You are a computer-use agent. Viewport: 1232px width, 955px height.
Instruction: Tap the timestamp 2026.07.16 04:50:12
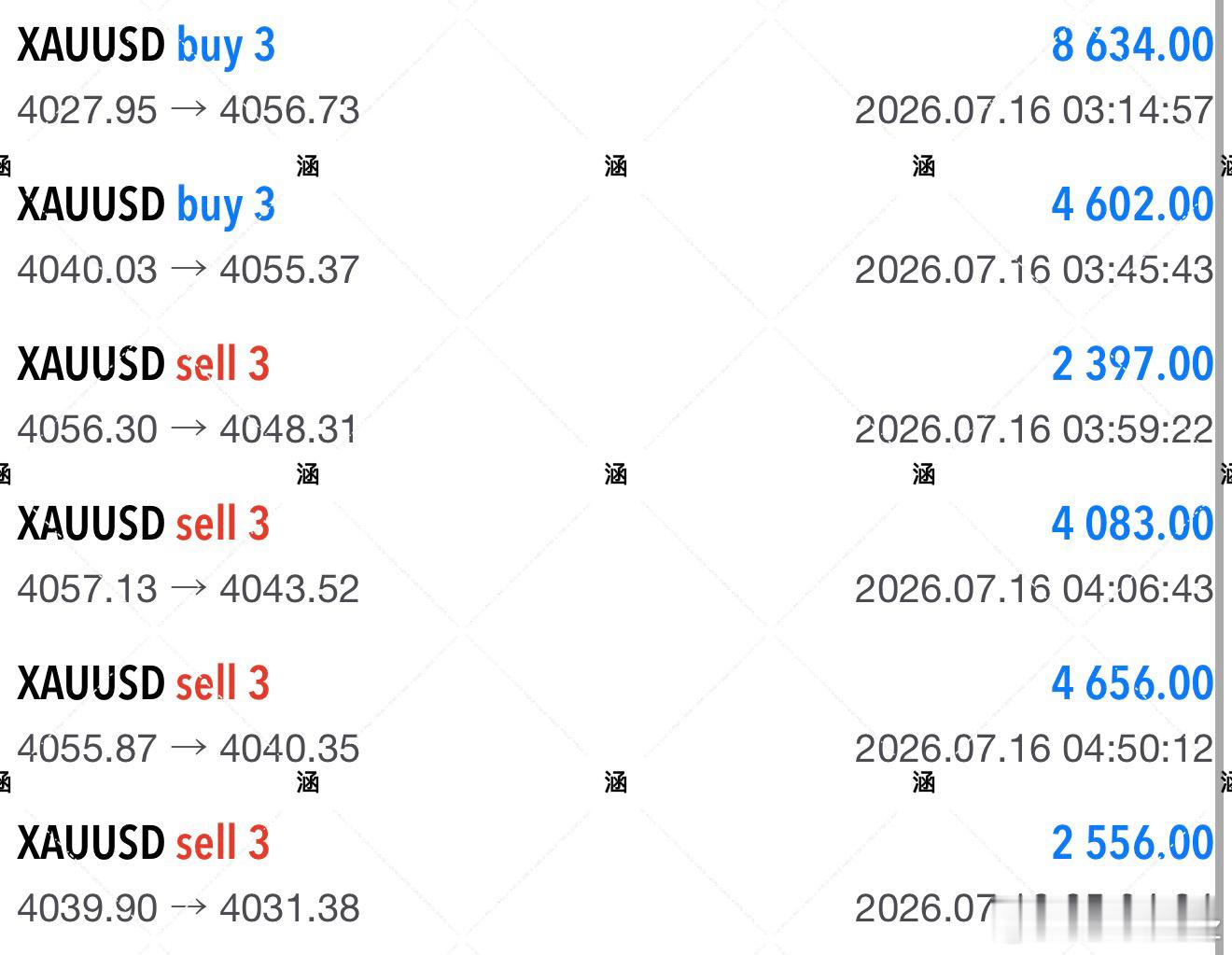(x=1034, y=749)
